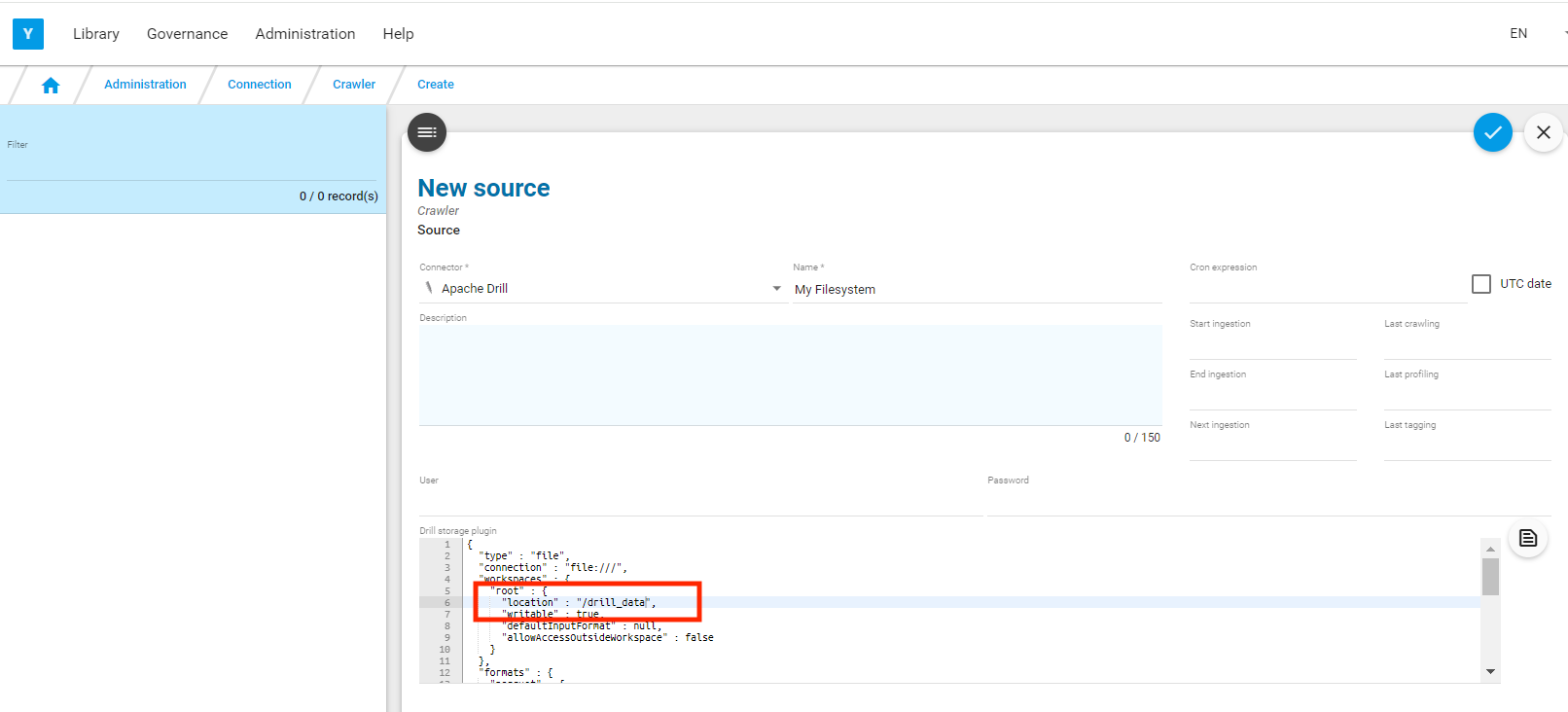Click the Name field 'My Filesystem'

(x=978, y=290)
